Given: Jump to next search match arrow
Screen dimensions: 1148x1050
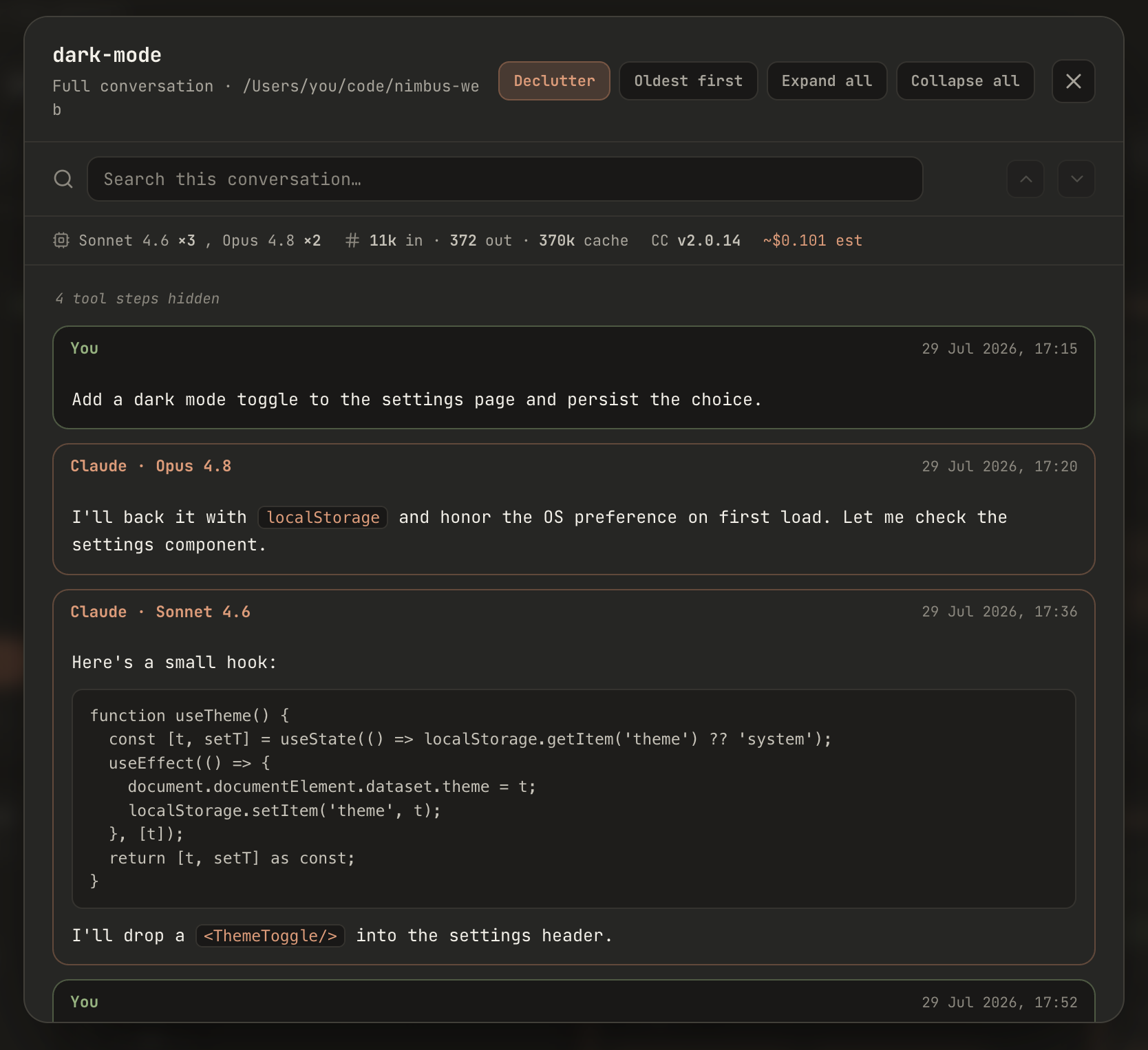Looking at the screenshot, I should pos(1076,179).
